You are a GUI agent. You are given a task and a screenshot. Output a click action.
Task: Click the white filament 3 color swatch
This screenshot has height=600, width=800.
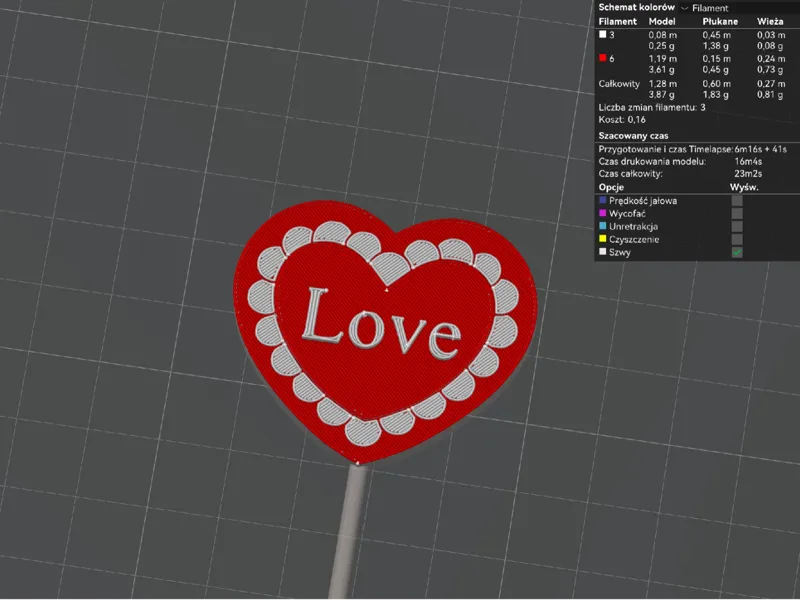click(603, 34)
